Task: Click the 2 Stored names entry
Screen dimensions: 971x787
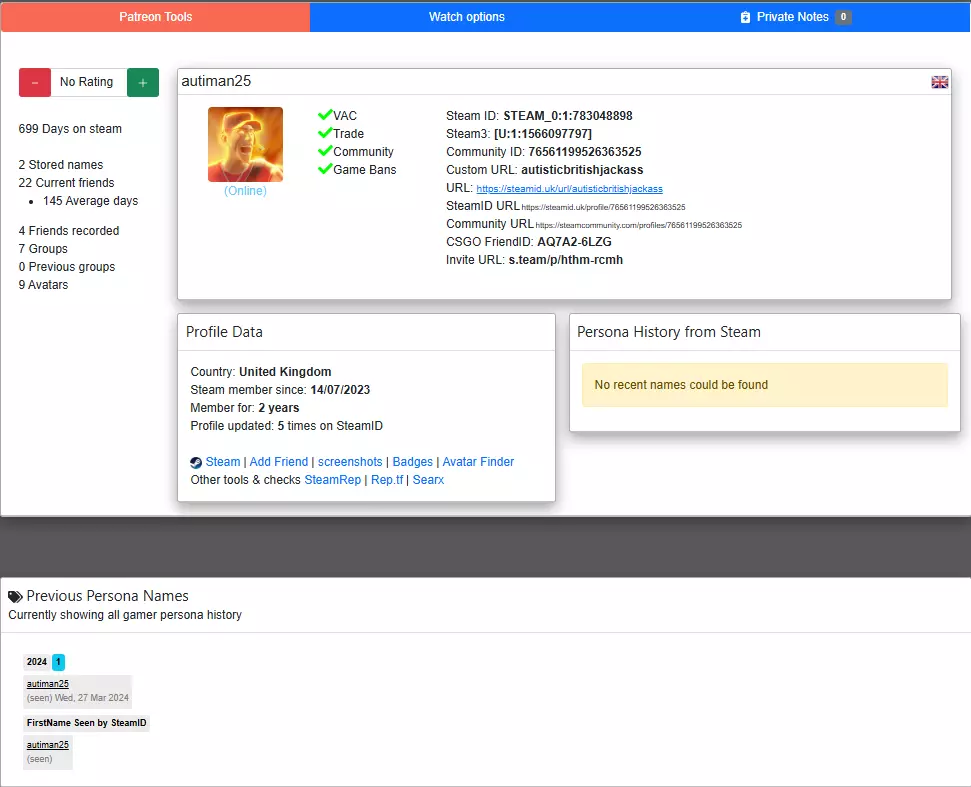Action: click(61, 165)
